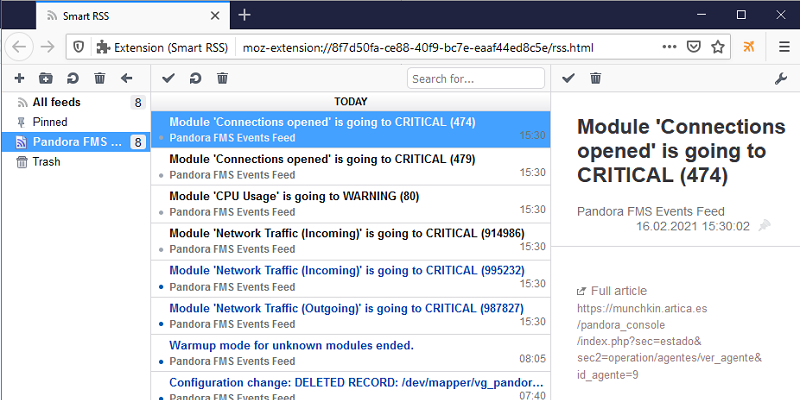The width and height of the screenshot is (800, 400).
Task: Click the back arrow in feeds toolbar
Action: pyautogui.click(x=127, y=78)
